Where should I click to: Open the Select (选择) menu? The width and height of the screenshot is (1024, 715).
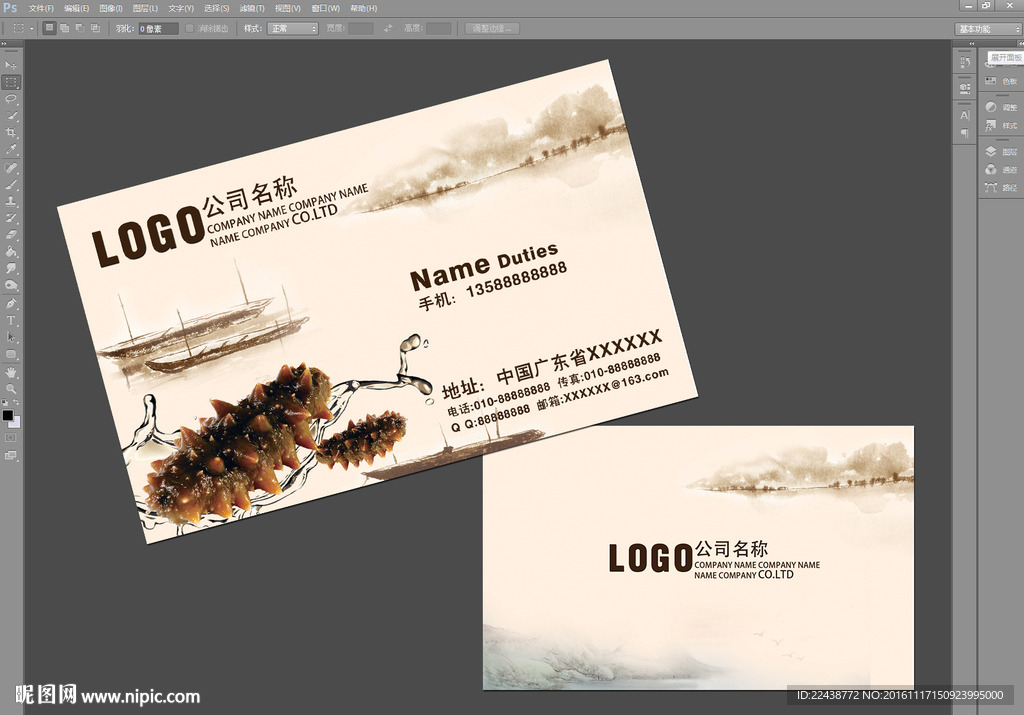[x=216, y=8]
